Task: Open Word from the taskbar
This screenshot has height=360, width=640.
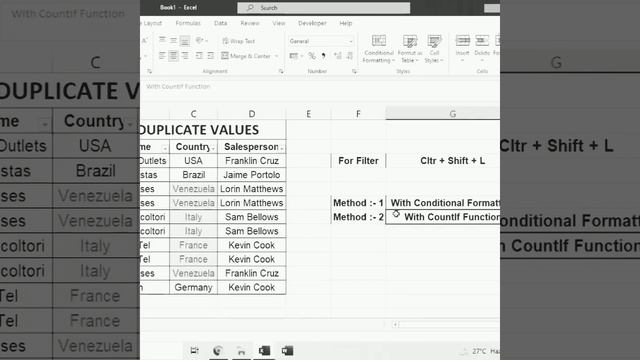Action: pos(287,351)
